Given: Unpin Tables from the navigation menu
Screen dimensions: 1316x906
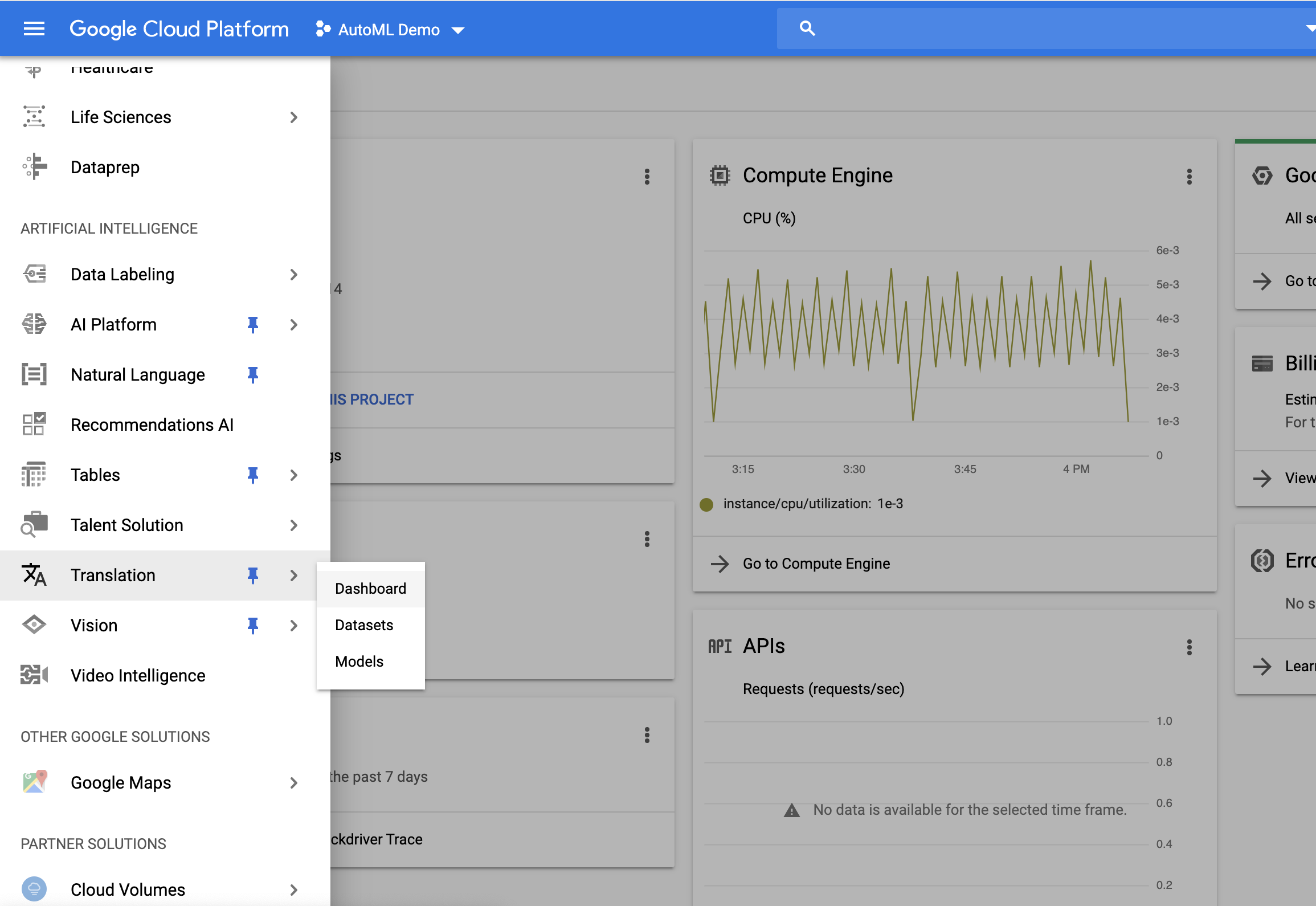Looking at the screenshot, I should (x=252, y=475).
